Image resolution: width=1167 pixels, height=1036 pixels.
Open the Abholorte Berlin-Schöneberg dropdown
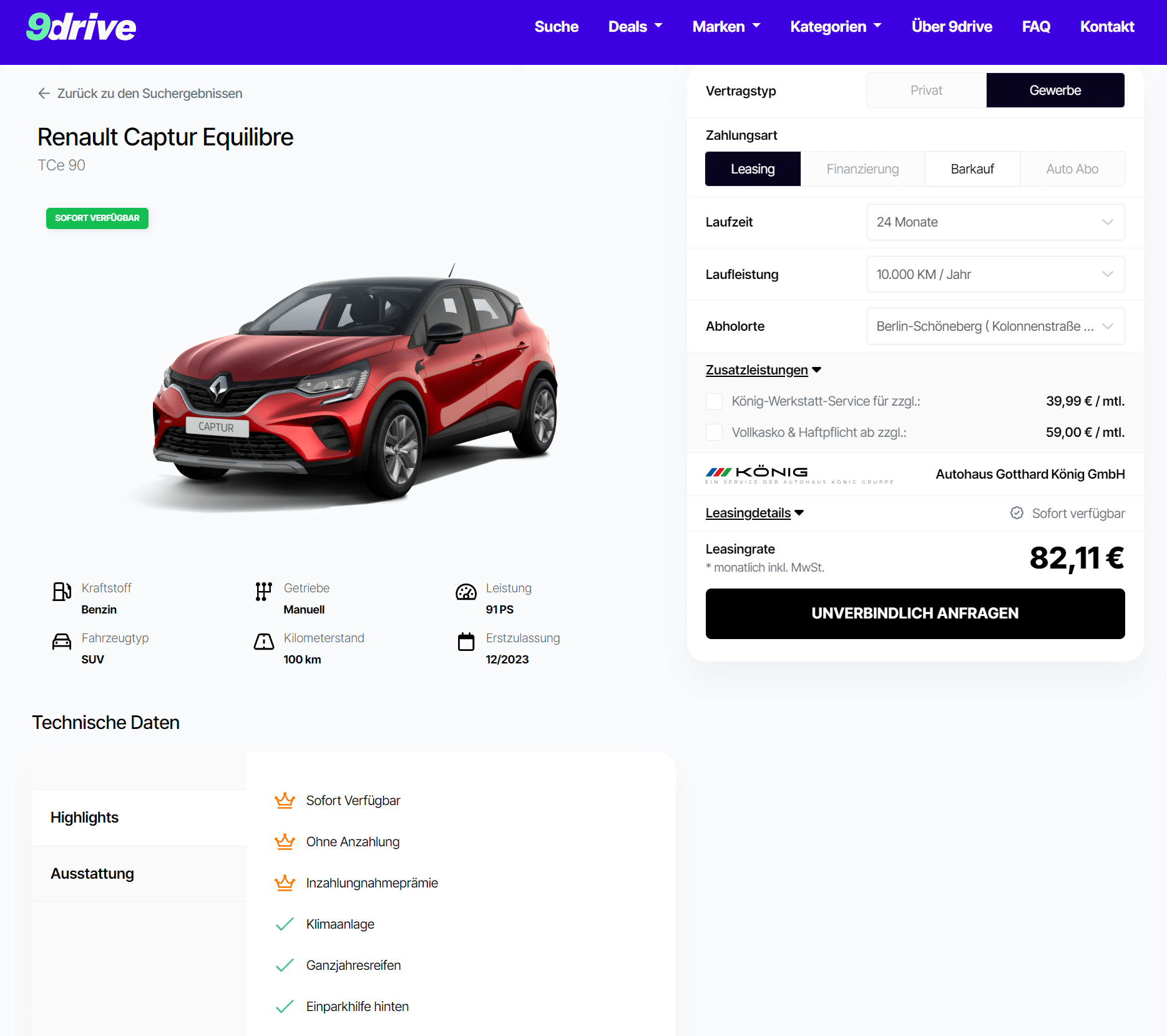(x=995, y=326)
